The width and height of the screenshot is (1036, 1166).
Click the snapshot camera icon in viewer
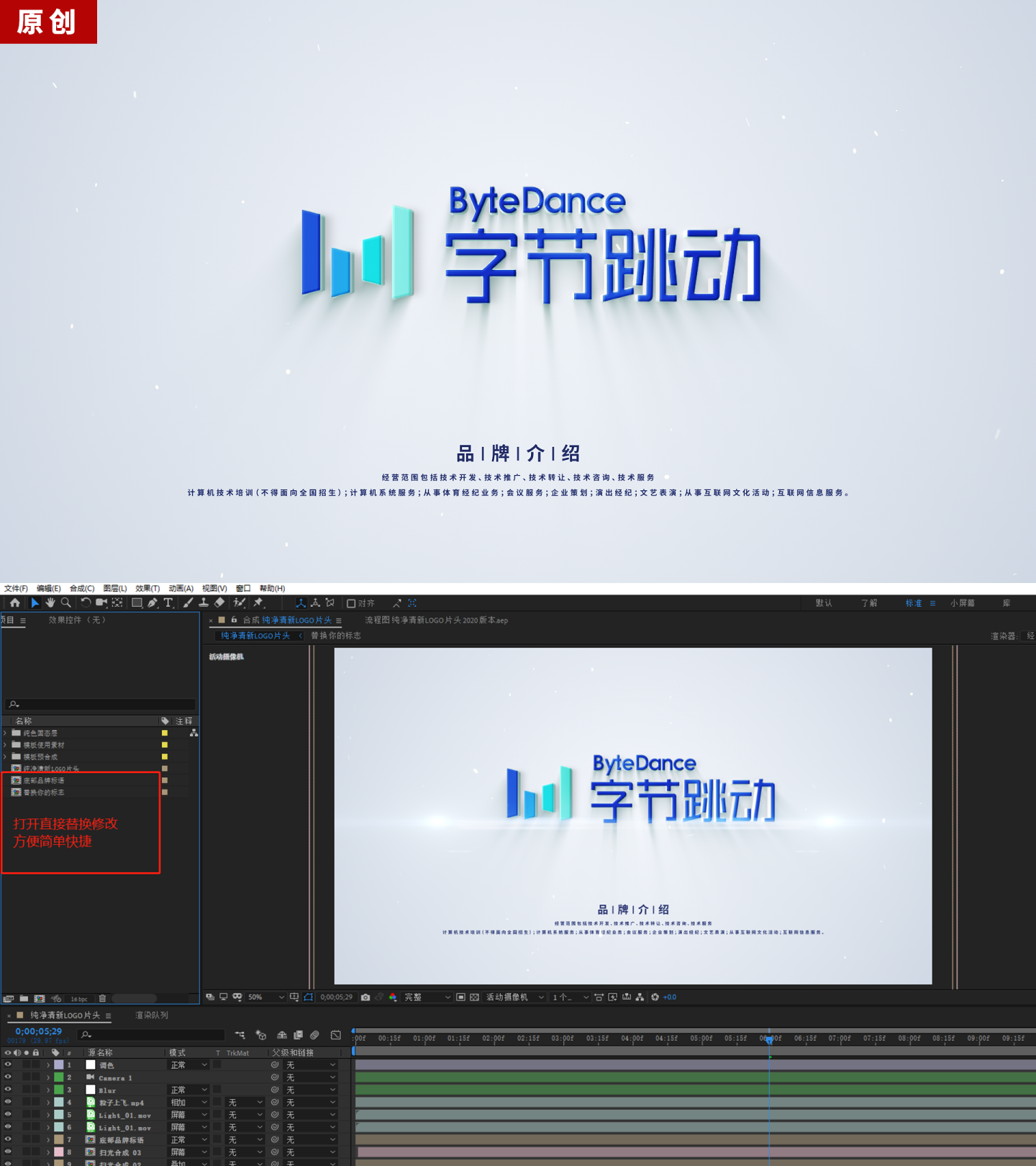[365, 997]
